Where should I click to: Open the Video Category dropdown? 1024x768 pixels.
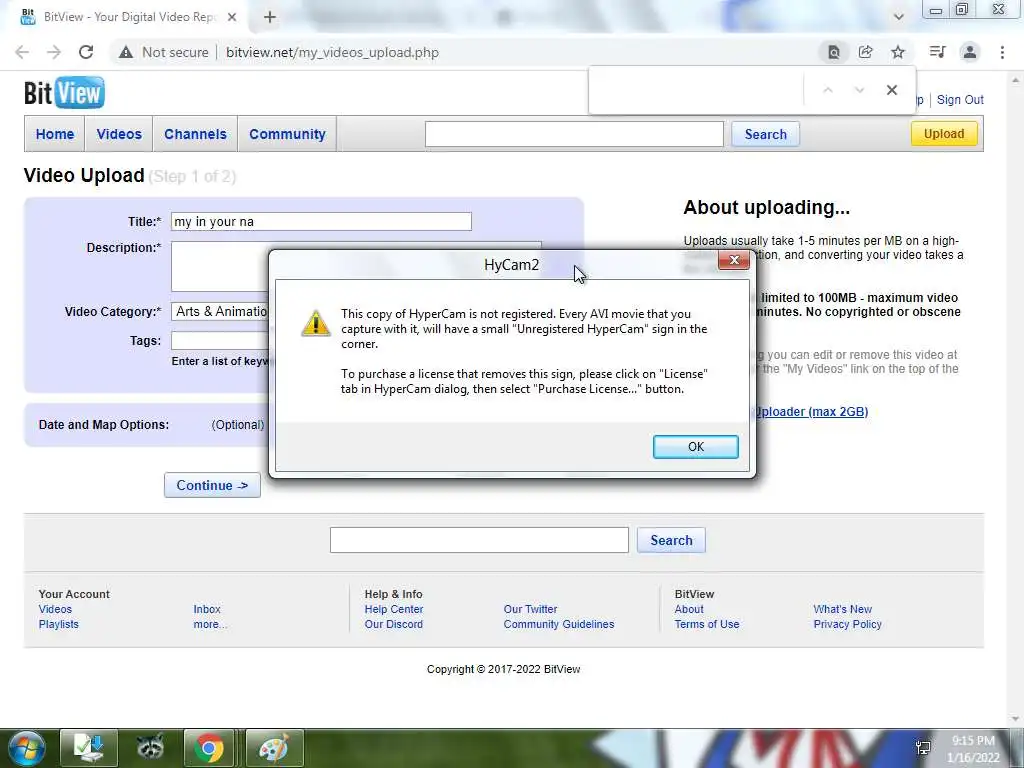[219, 312]
